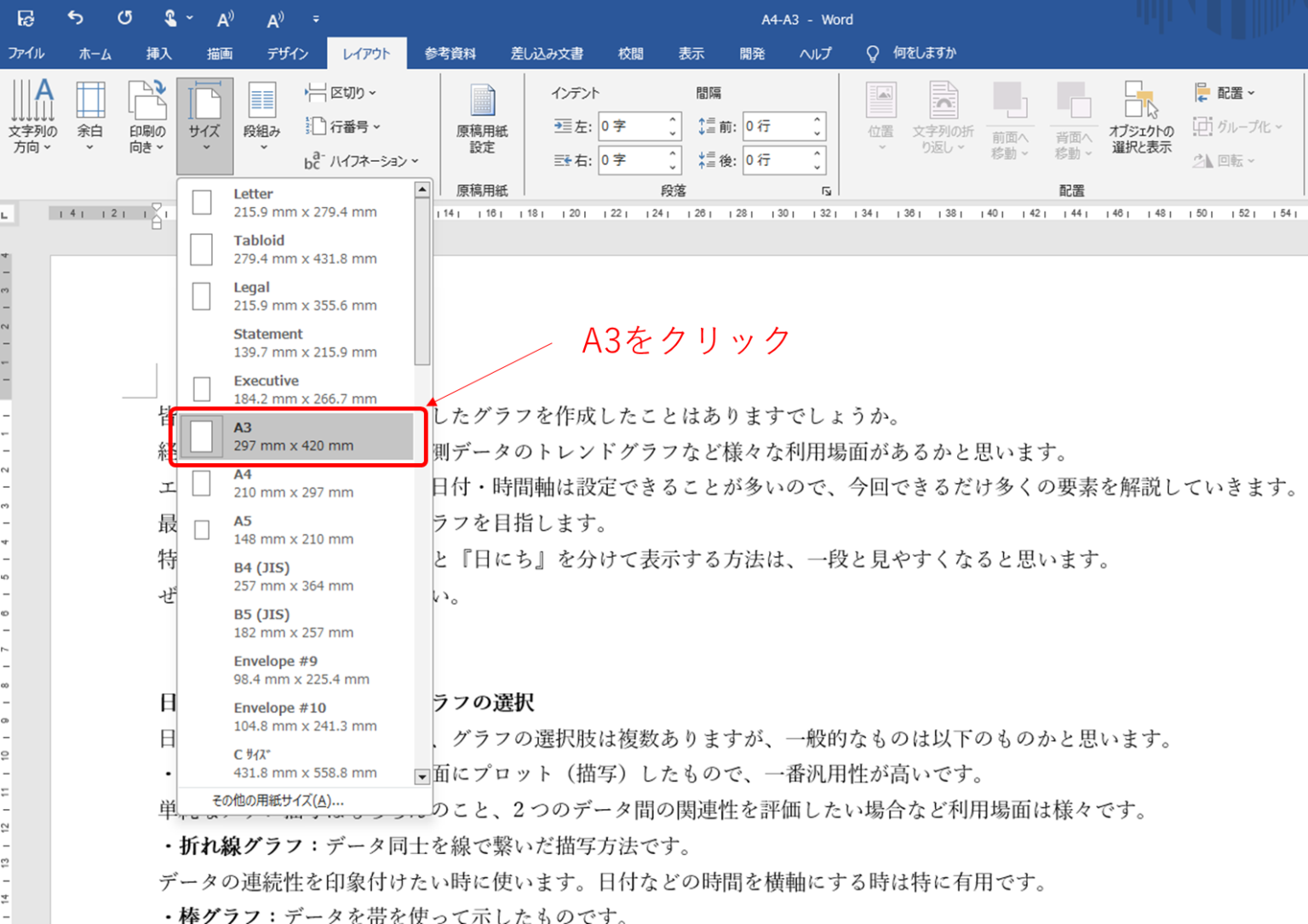
Task: Open the 段落 dialog launcher
Action: [x=824, y=191]
